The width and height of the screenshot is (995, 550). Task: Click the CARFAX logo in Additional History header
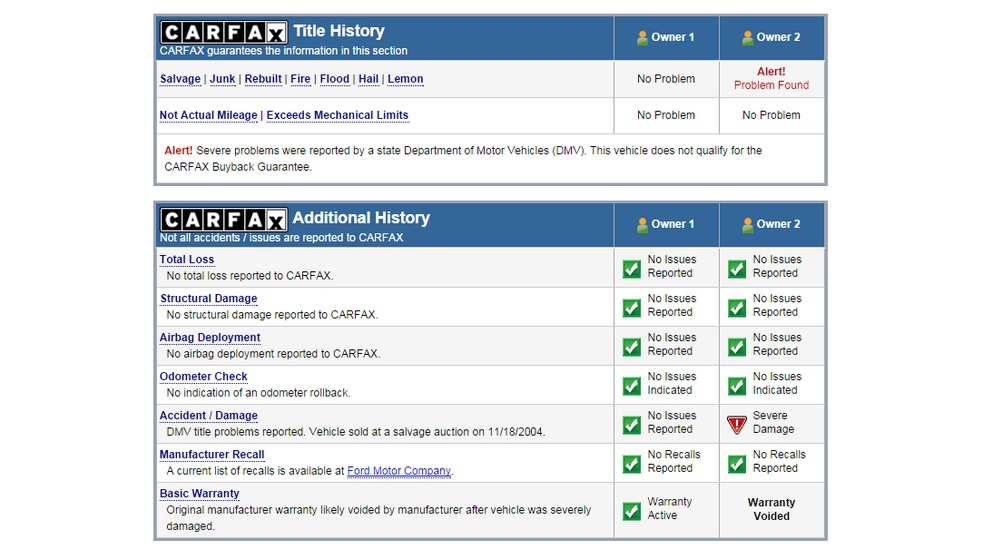pos(223,219)
